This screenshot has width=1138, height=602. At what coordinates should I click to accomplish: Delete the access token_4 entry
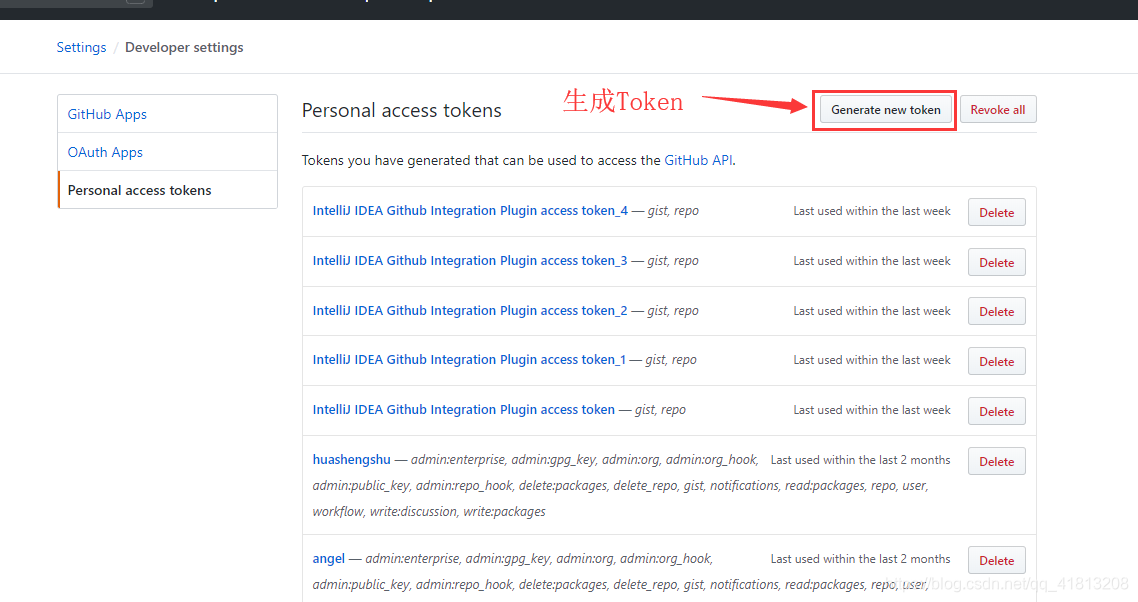coord(996,212)
